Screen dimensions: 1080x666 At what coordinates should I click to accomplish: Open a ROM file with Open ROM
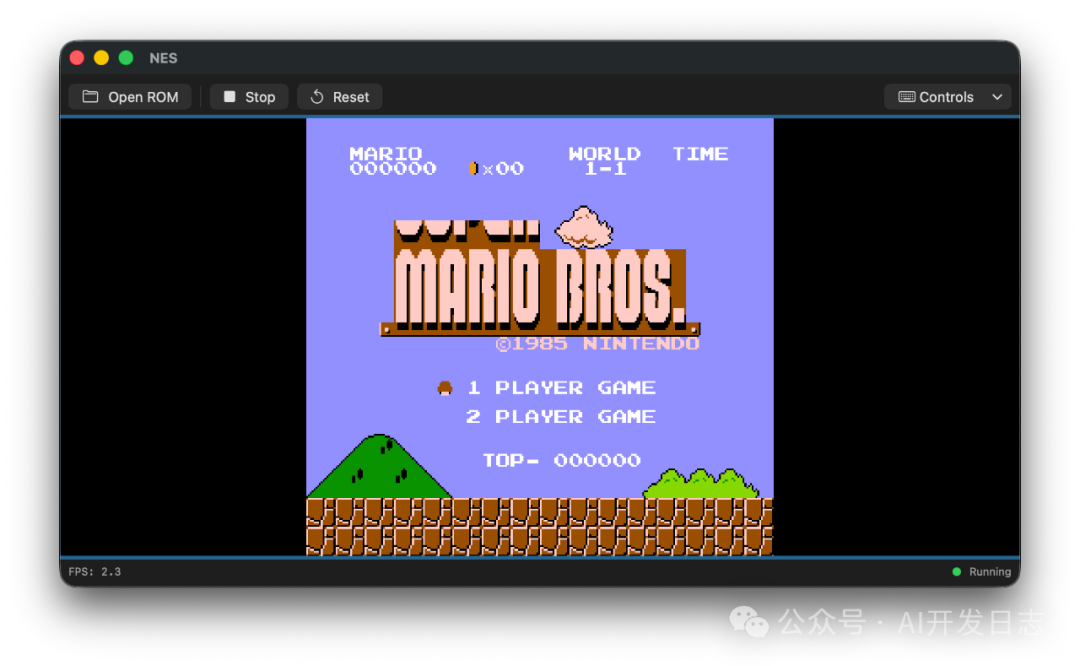pyautogui.click(x=130, y=97)
